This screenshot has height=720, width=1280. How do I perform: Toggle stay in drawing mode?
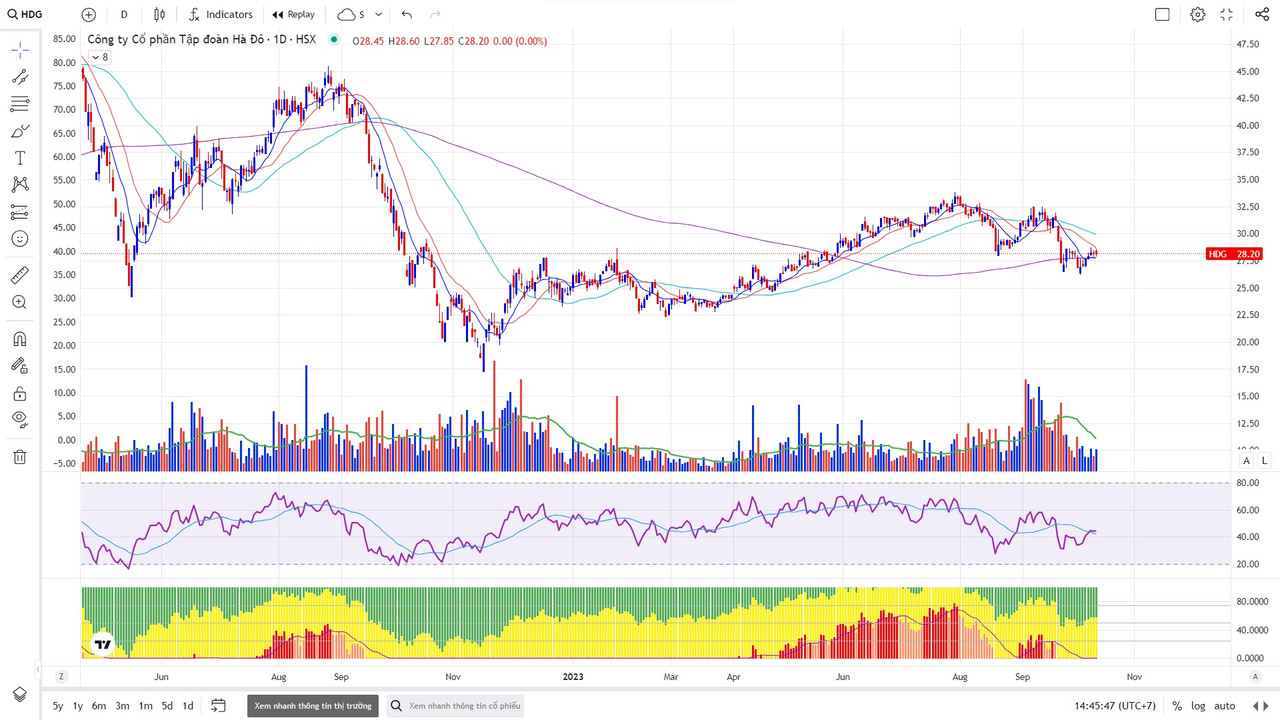pos(20,366)
